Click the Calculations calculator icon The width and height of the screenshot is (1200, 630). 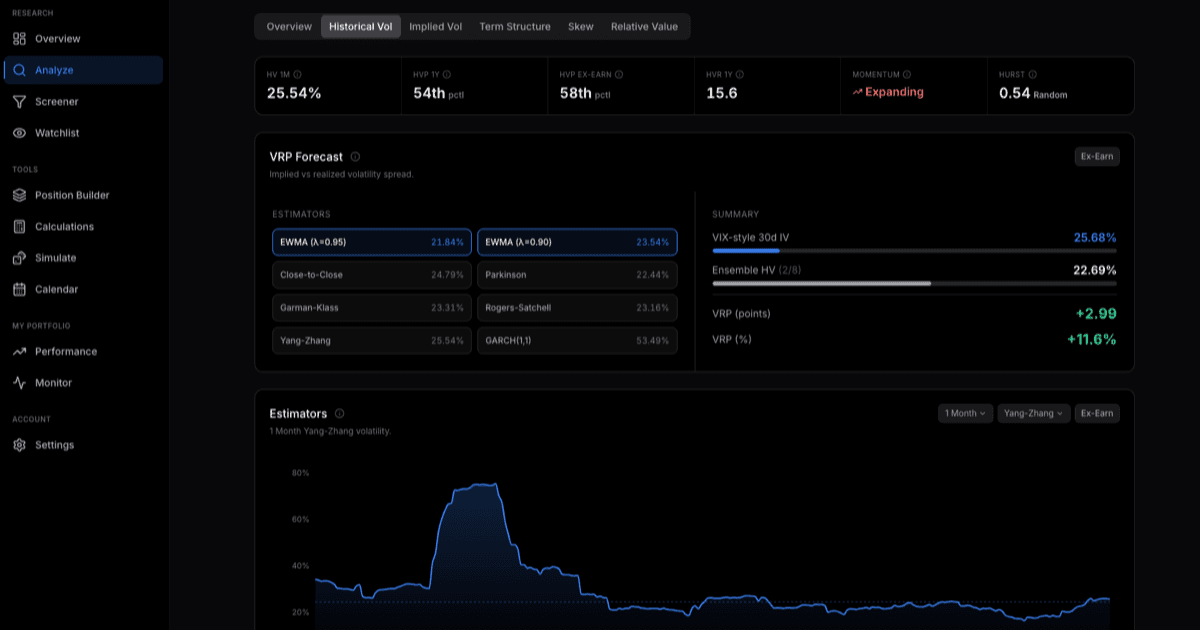click(x=20, y=226)
